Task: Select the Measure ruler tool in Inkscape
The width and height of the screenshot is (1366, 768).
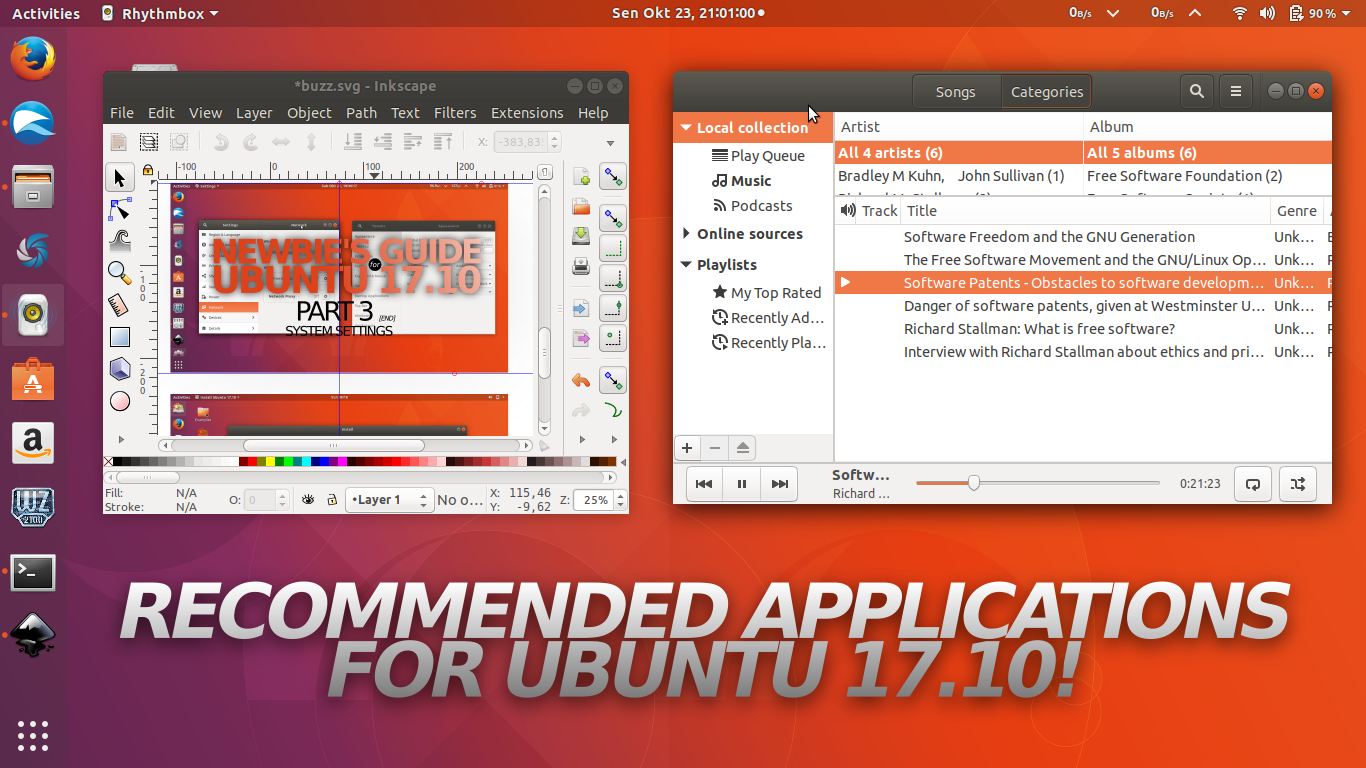Action: tap(120, 305)
